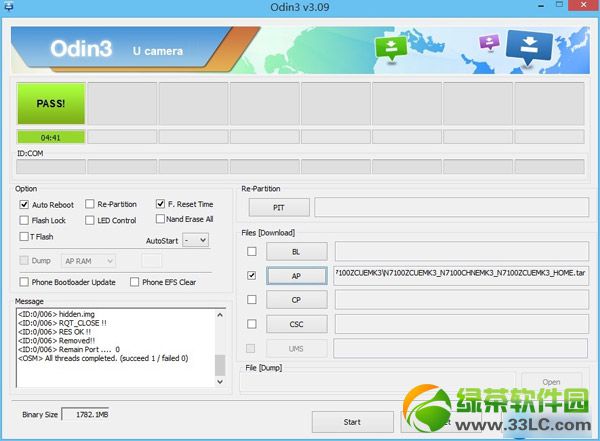Uncheck the AP file checkbox

point(252,275)
